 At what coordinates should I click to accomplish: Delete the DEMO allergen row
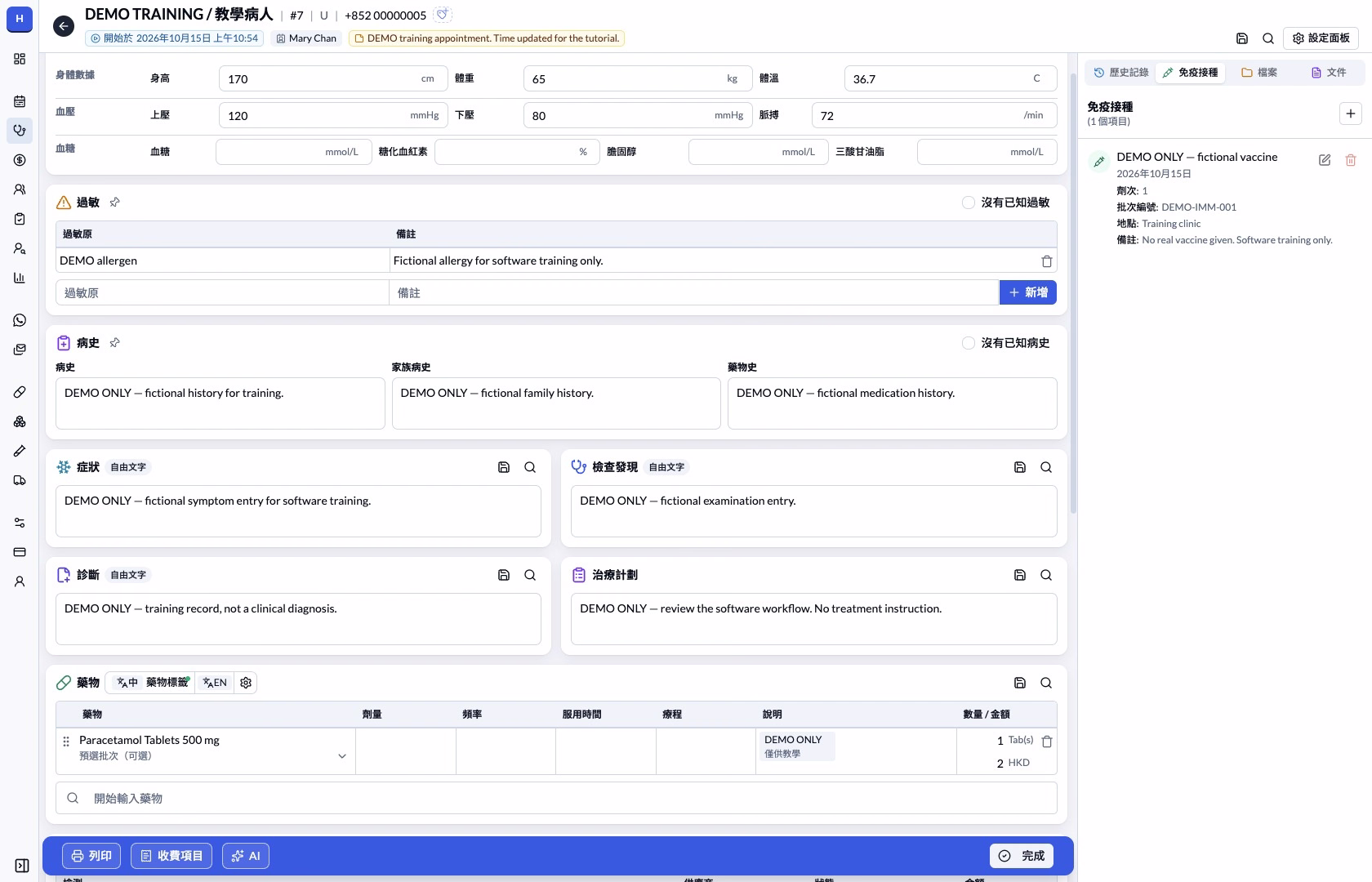click(1046, 261)
